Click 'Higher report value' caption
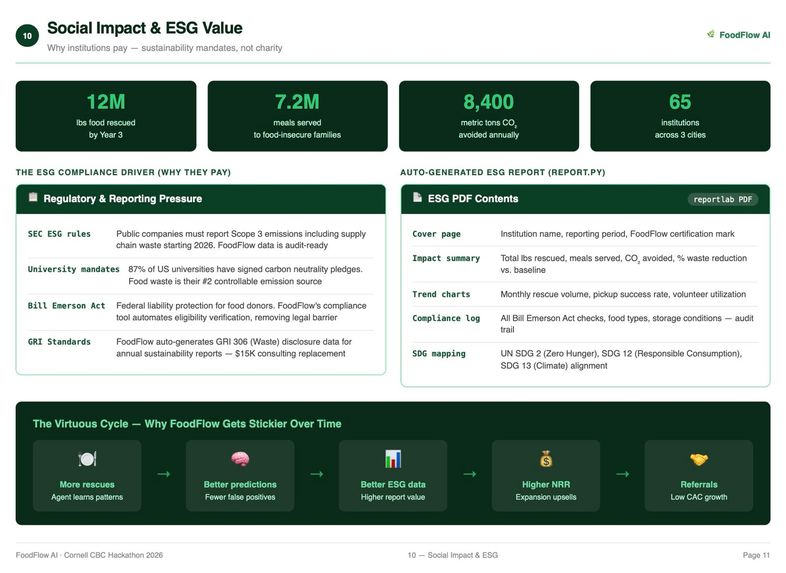Screen dimensions: 786x573 click(x=393, y=497)
